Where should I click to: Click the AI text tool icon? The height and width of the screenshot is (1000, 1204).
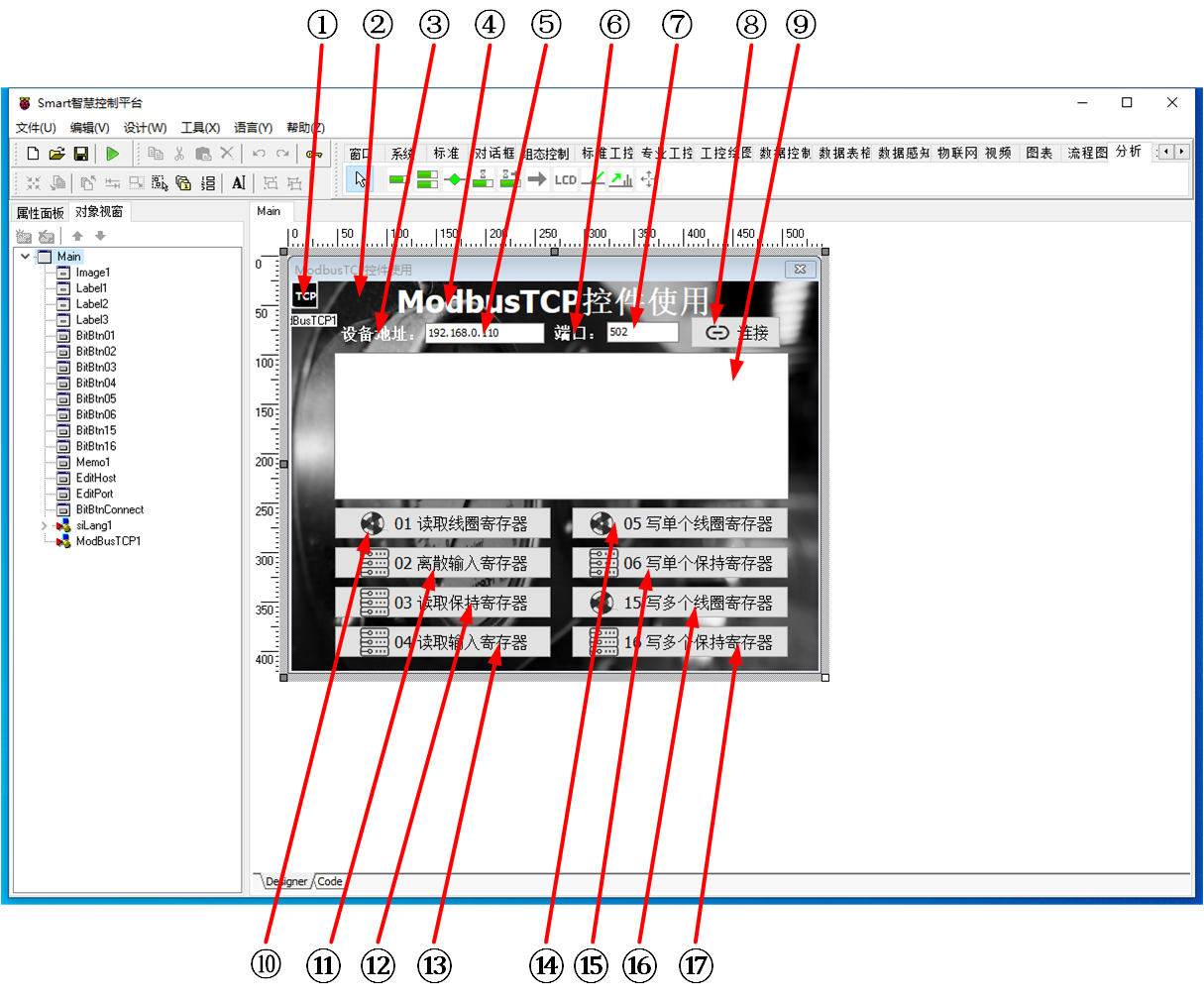(x=239, y=182)
